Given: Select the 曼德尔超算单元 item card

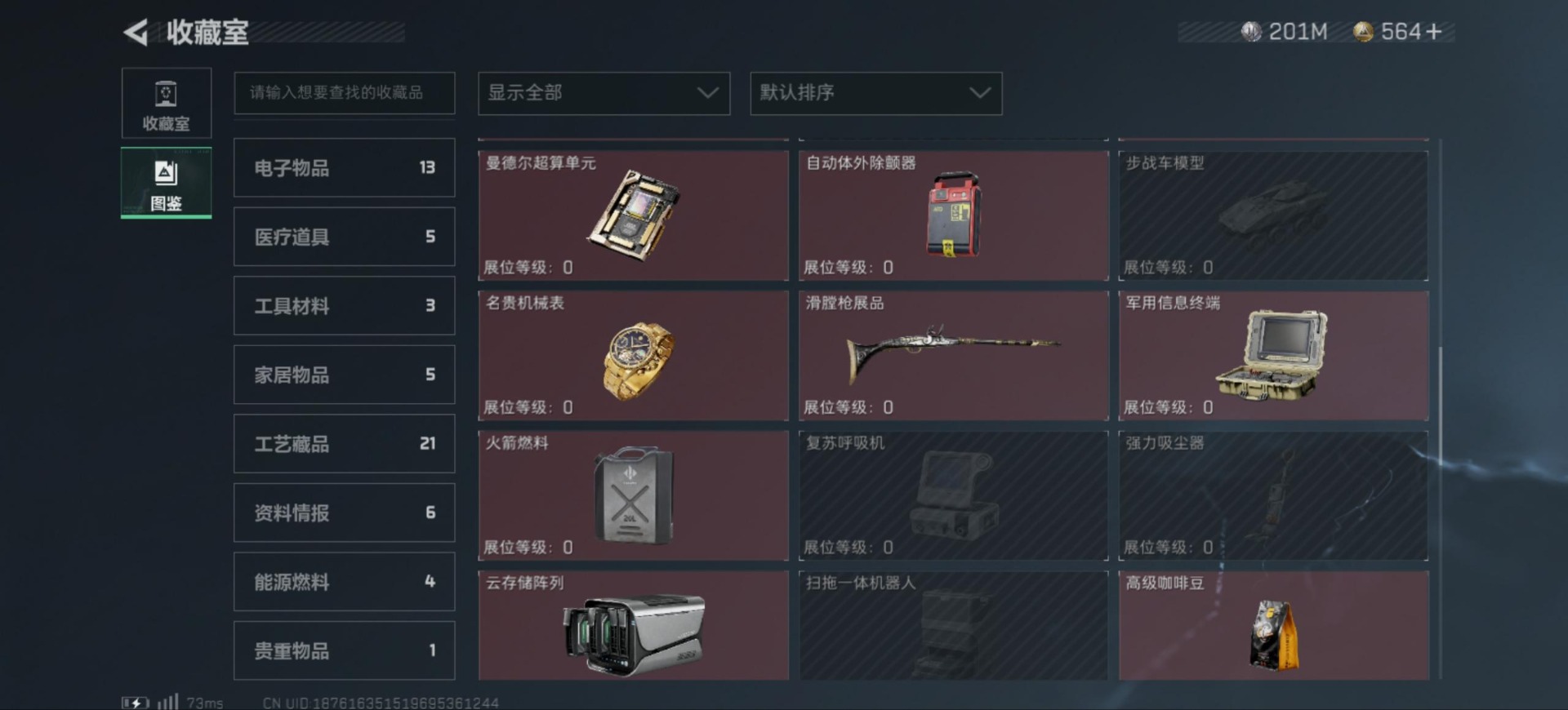Looking at the screenshot, I should tap(633, 215).
